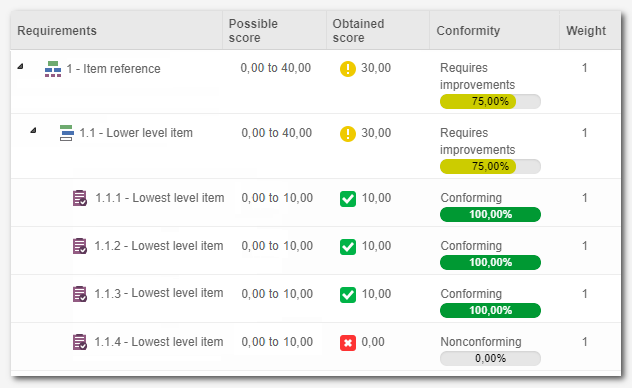Click the Lower level item icon
The width and height of the screenshot is (632, 388).
67,133
